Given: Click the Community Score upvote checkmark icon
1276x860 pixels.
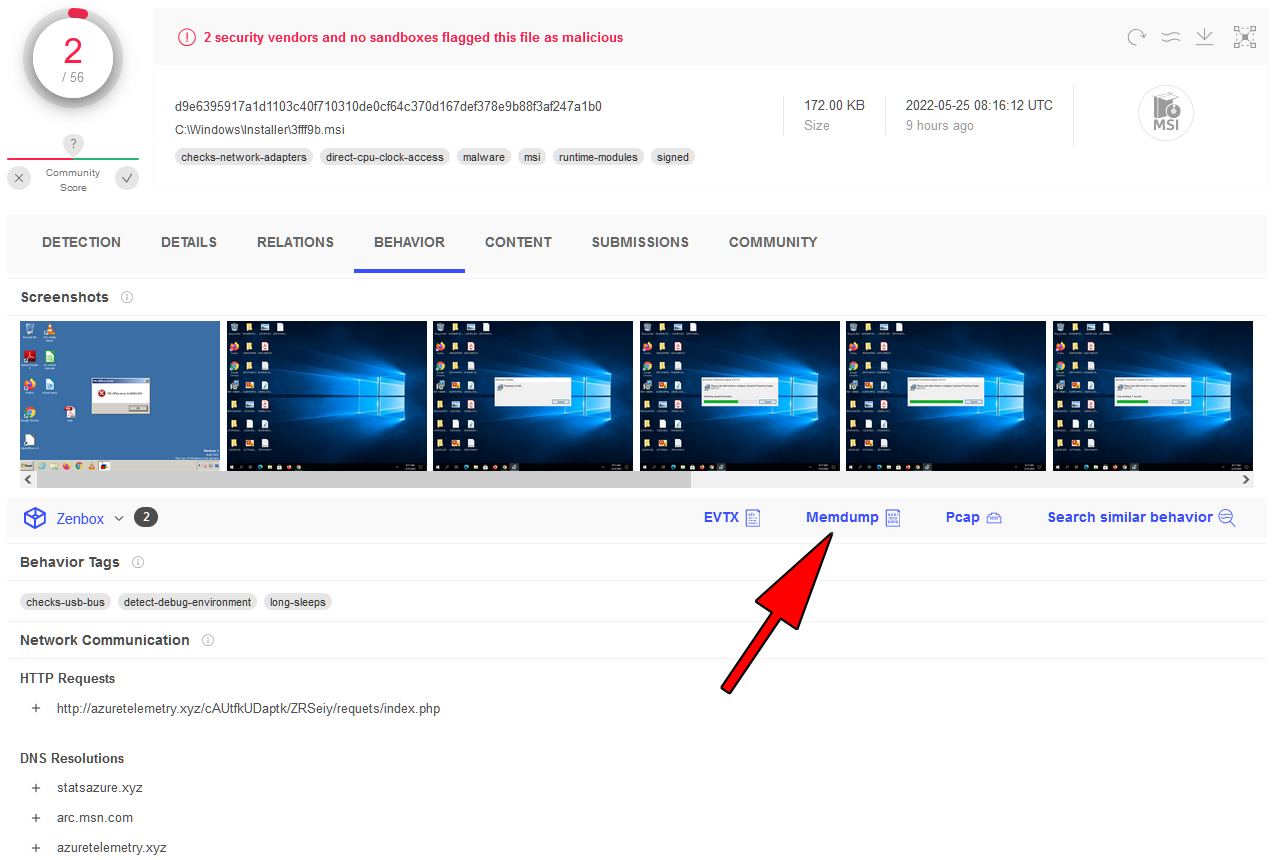Looking at the screenshot, I should 126,178.
